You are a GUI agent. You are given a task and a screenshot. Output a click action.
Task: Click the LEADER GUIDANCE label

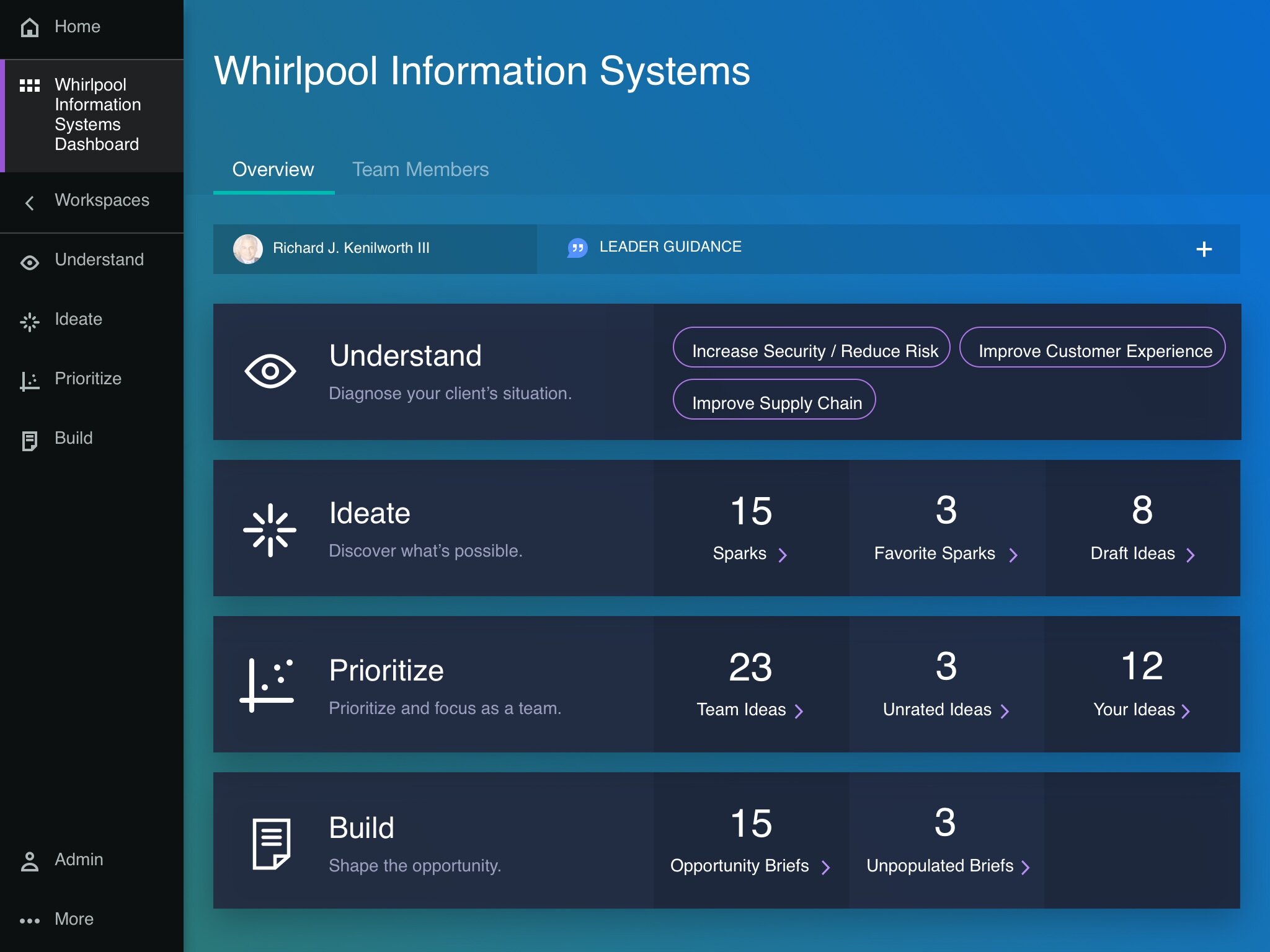(x=670, y=247)
